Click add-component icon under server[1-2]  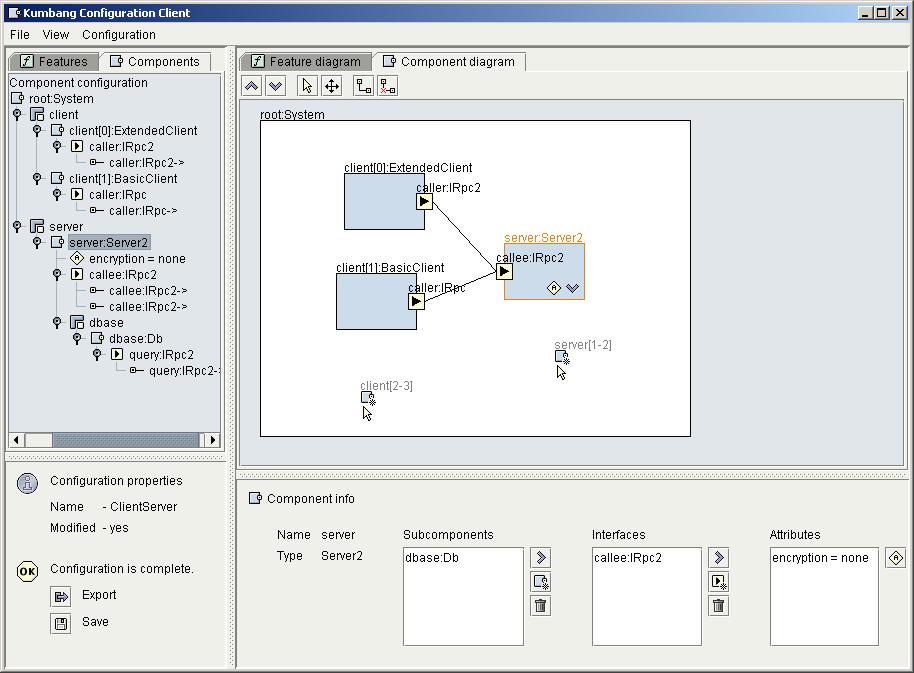[x=562, y=357]
